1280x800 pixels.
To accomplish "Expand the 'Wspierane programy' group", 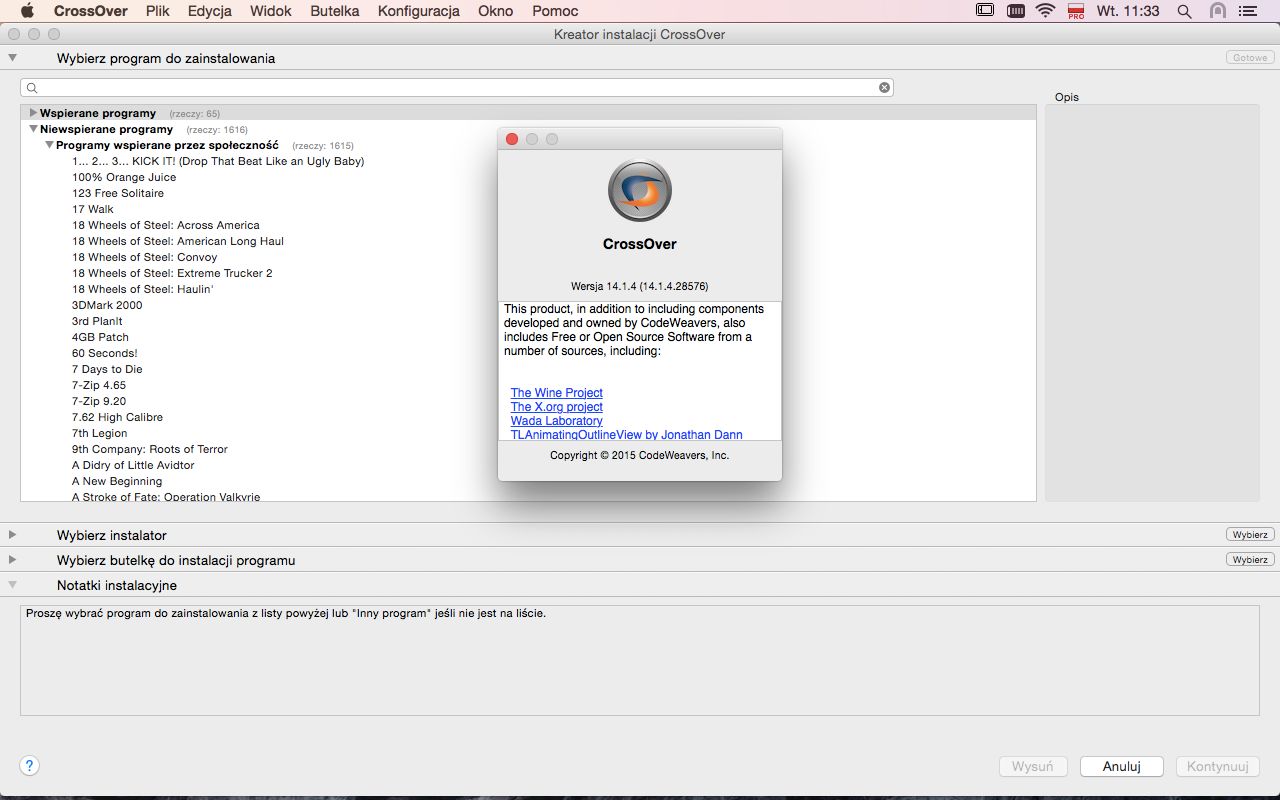I will [x=33, y=113].
